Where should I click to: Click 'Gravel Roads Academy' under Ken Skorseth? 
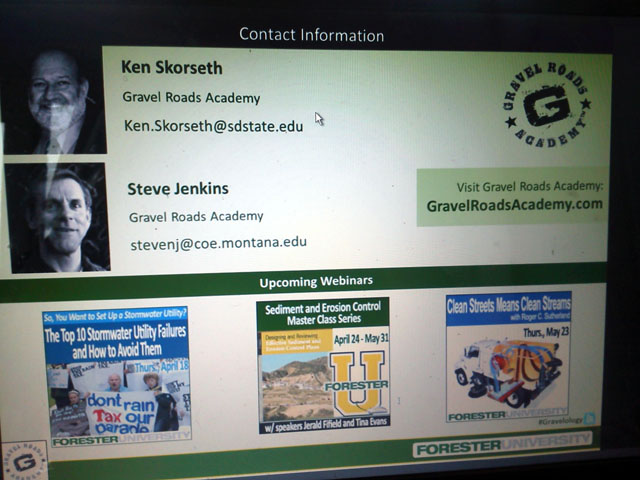click(x=191, y=98)
